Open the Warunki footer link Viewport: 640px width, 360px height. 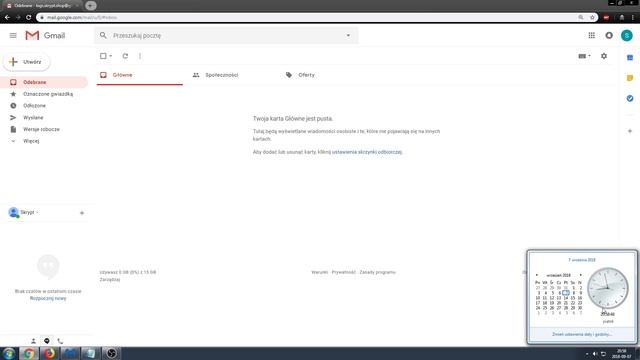320,272
